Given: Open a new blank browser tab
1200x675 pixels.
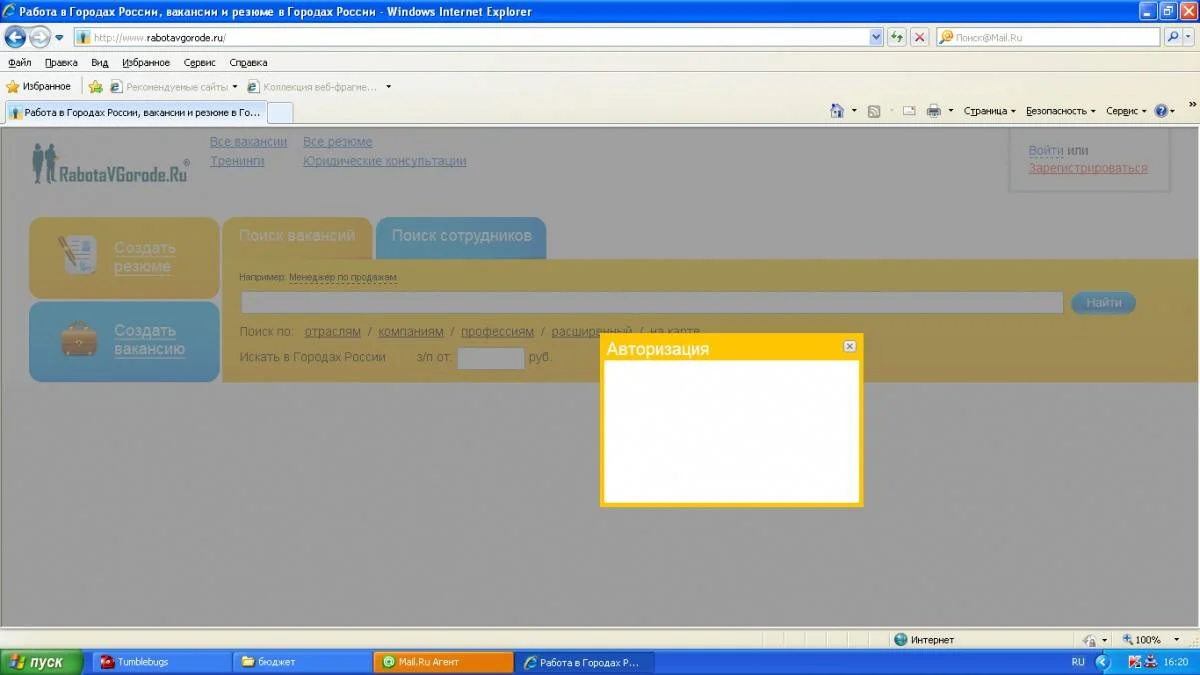Looking at the screenshot, I should pyautogui.click(x=280, y=112).
